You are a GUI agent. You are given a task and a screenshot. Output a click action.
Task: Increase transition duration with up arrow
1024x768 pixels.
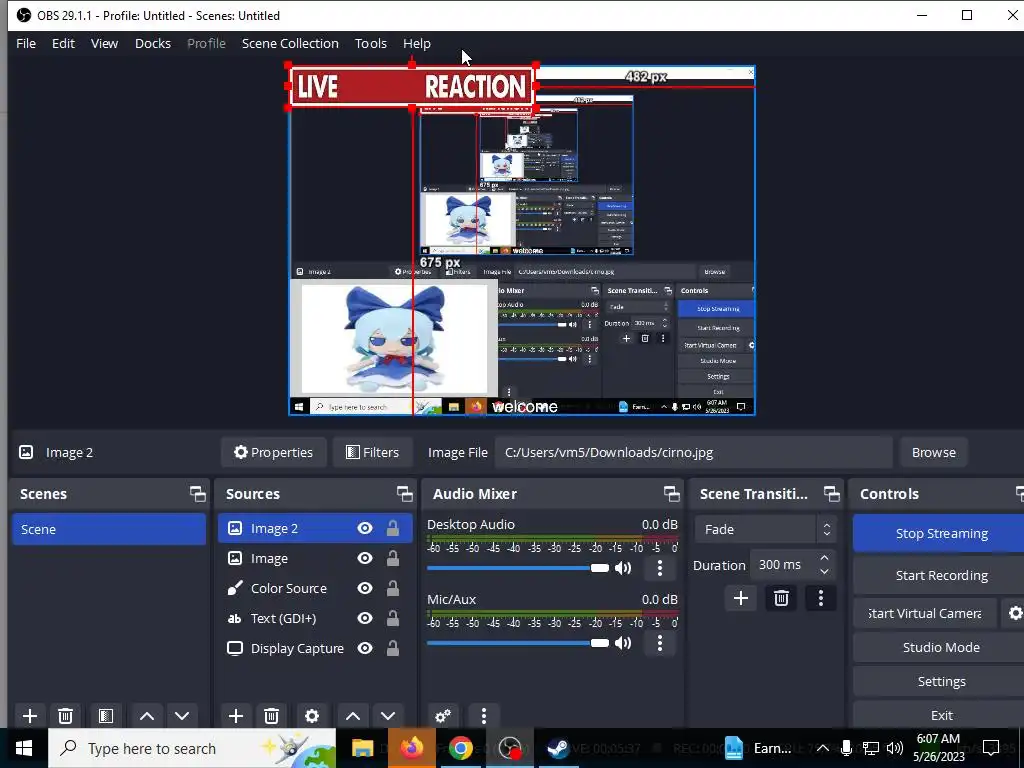pos(824,558)
